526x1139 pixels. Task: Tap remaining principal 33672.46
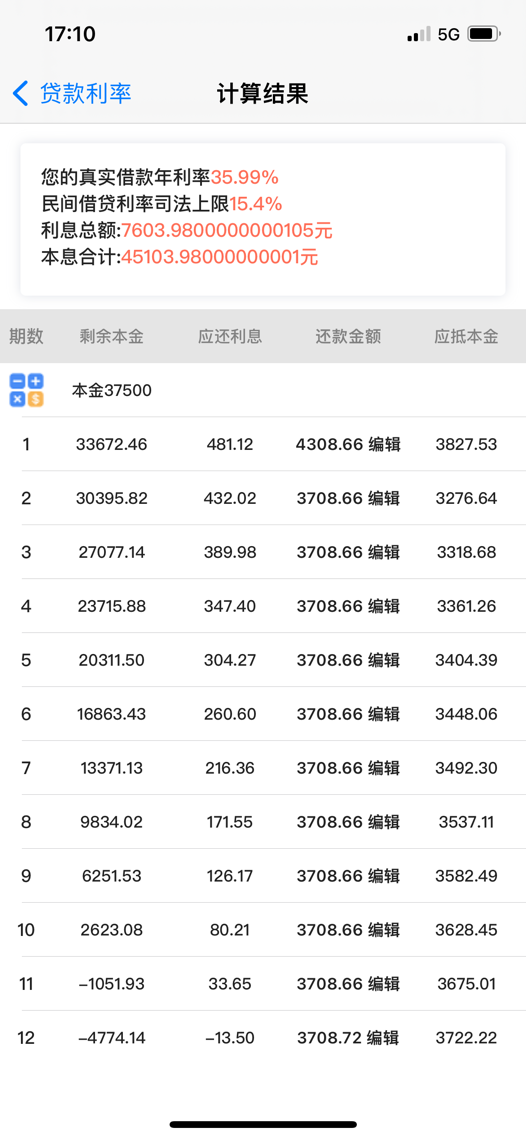pos(111,445)
